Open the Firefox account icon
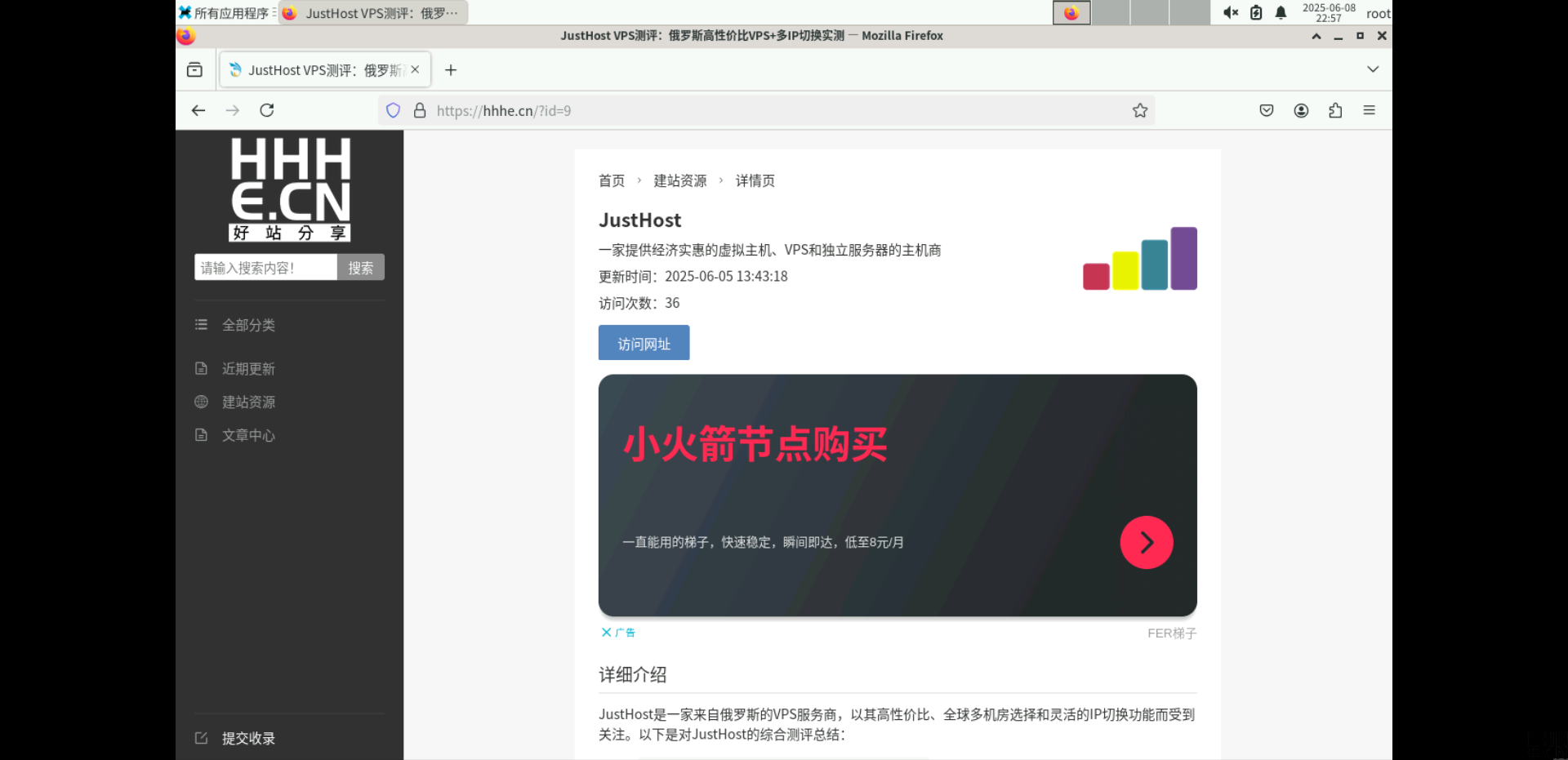Viewport: 1568px width, 760px height. [x=1301, y=110]
